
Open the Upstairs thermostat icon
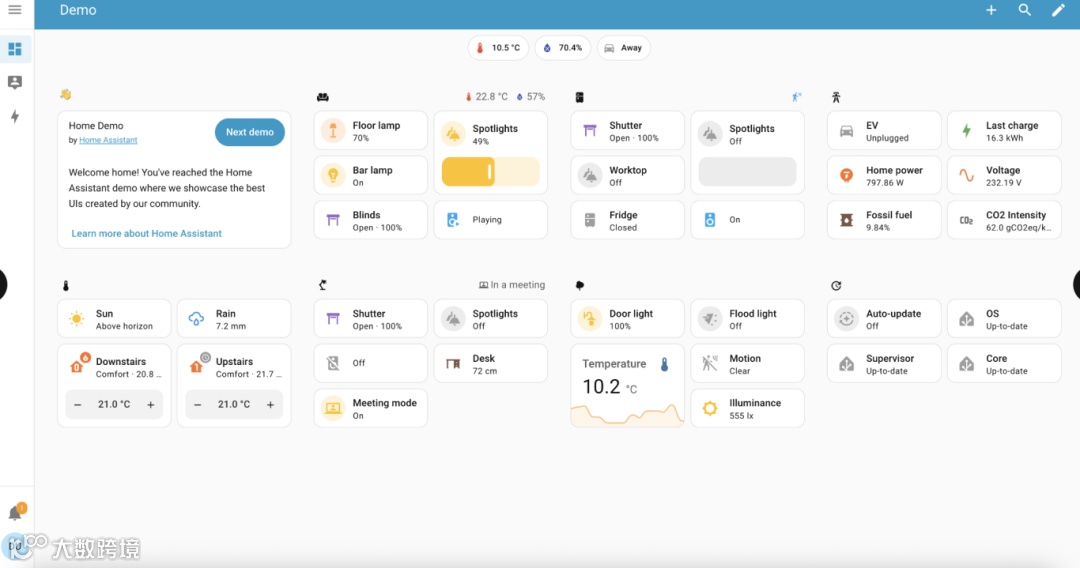[x=196, y=366]
